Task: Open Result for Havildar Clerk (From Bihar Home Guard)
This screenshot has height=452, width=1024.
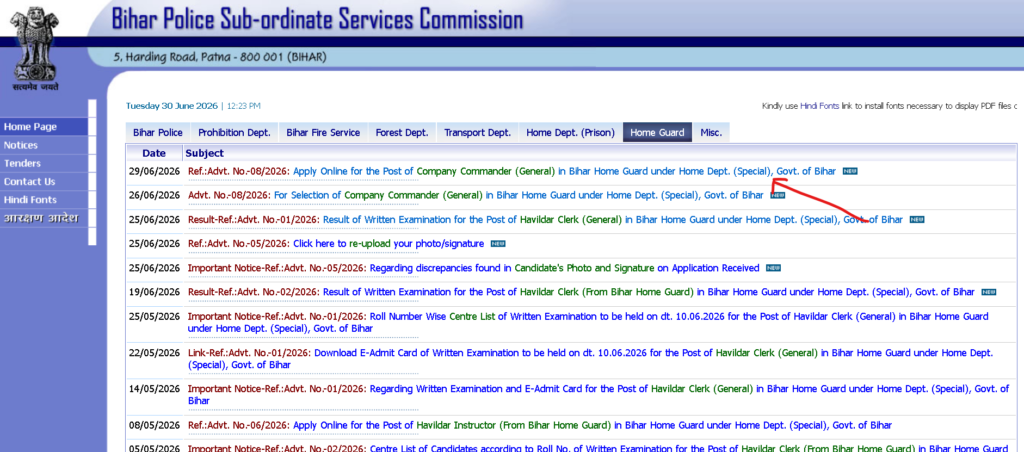Action: pyautogui.click(x=648, y=292)
